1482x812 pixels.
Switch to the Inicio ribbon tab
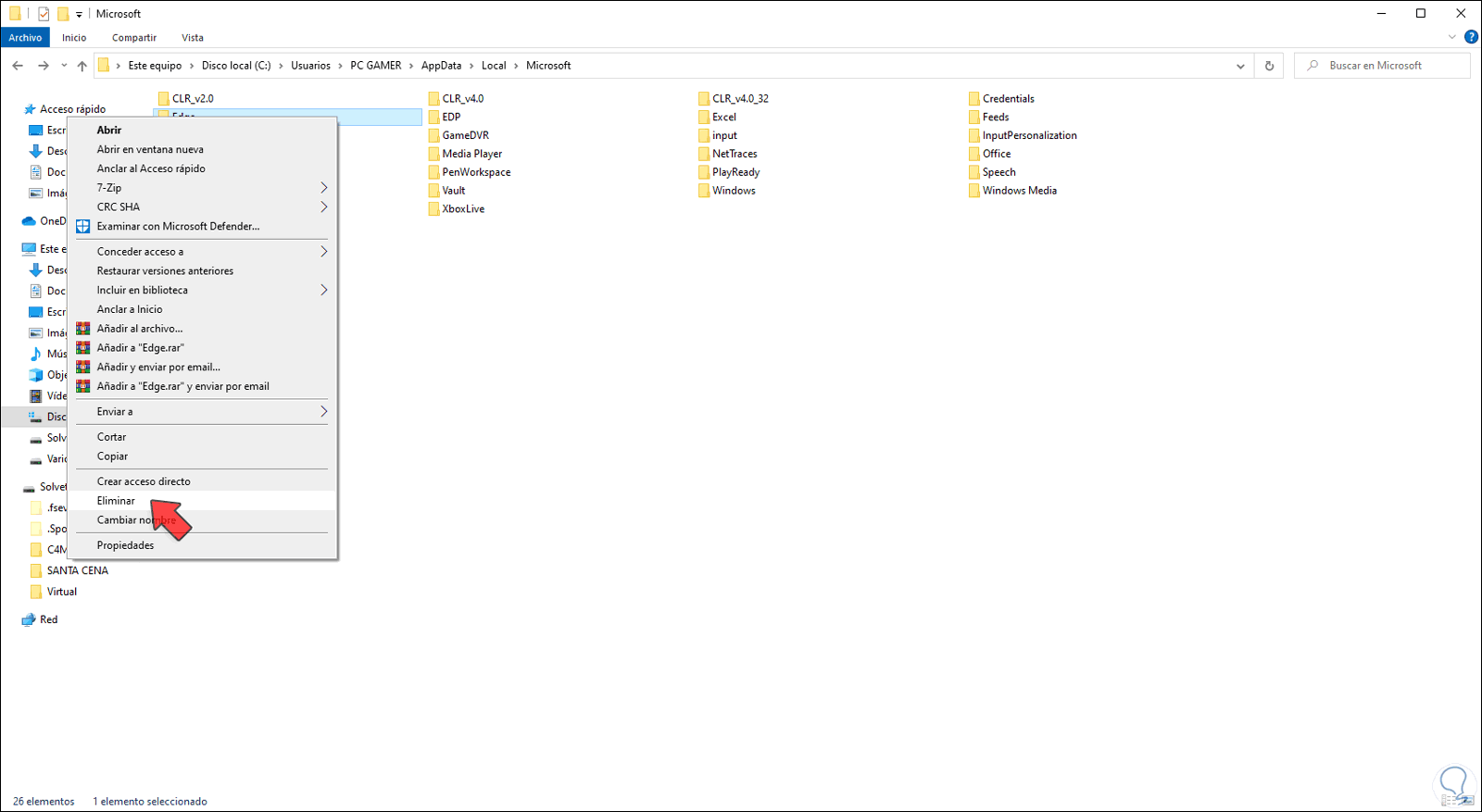tap(74, 37)
